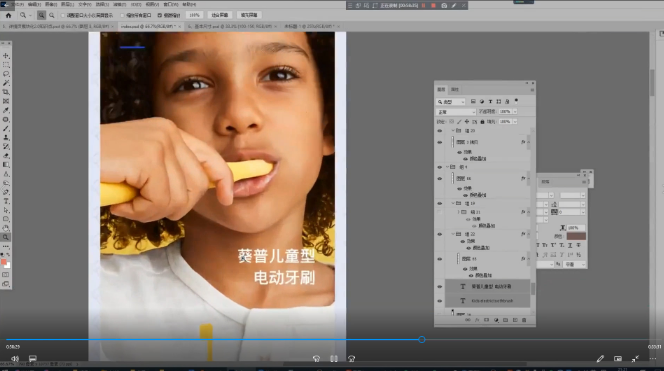
Task: Select the Eyedropper tool
Action: point(6,110)
